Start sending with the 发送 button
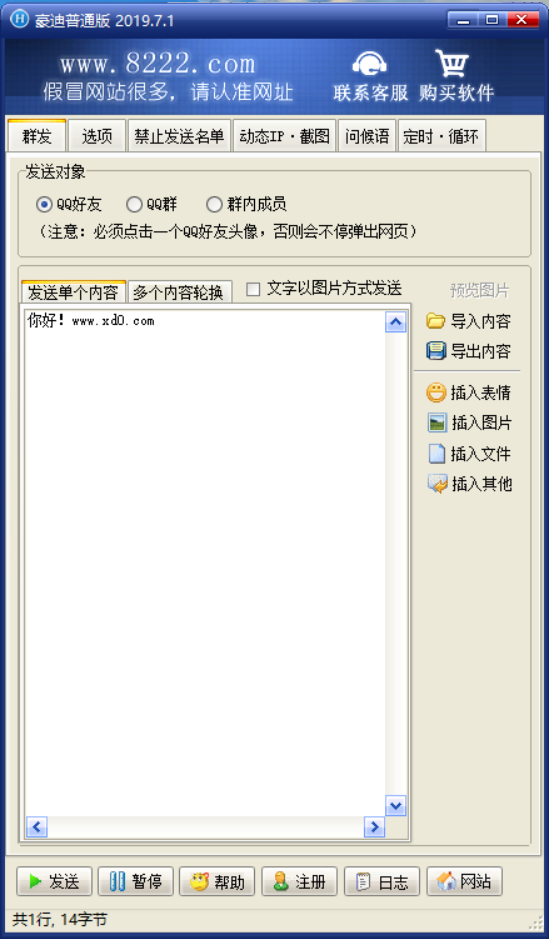This screenshot has width=549, height=939. [x=54, y=881]
